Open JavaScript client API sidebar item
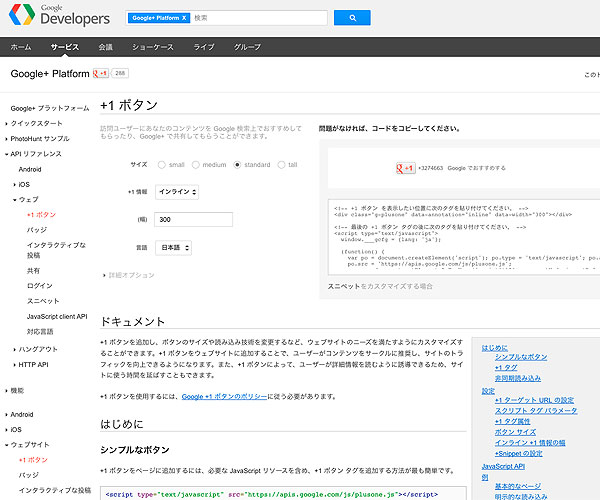 (x=57, y=316)
